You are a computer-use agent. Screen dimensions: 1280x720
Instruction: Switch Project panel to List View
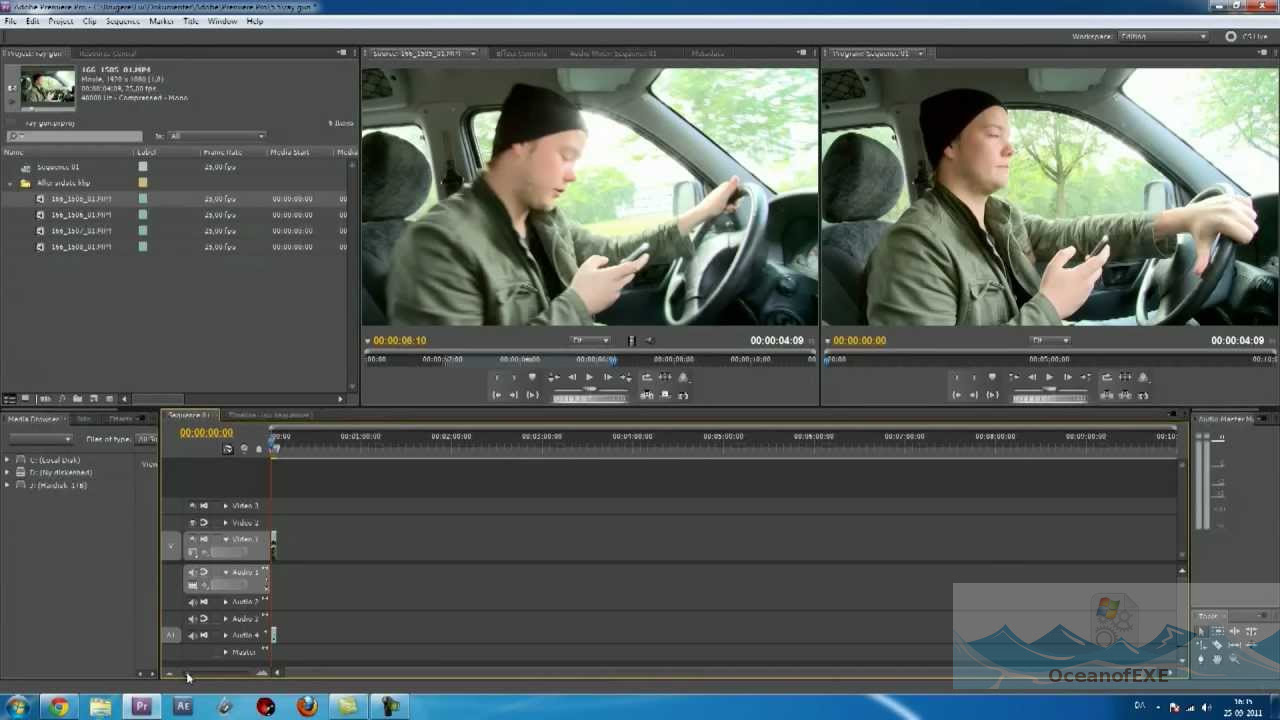(10, 399)
